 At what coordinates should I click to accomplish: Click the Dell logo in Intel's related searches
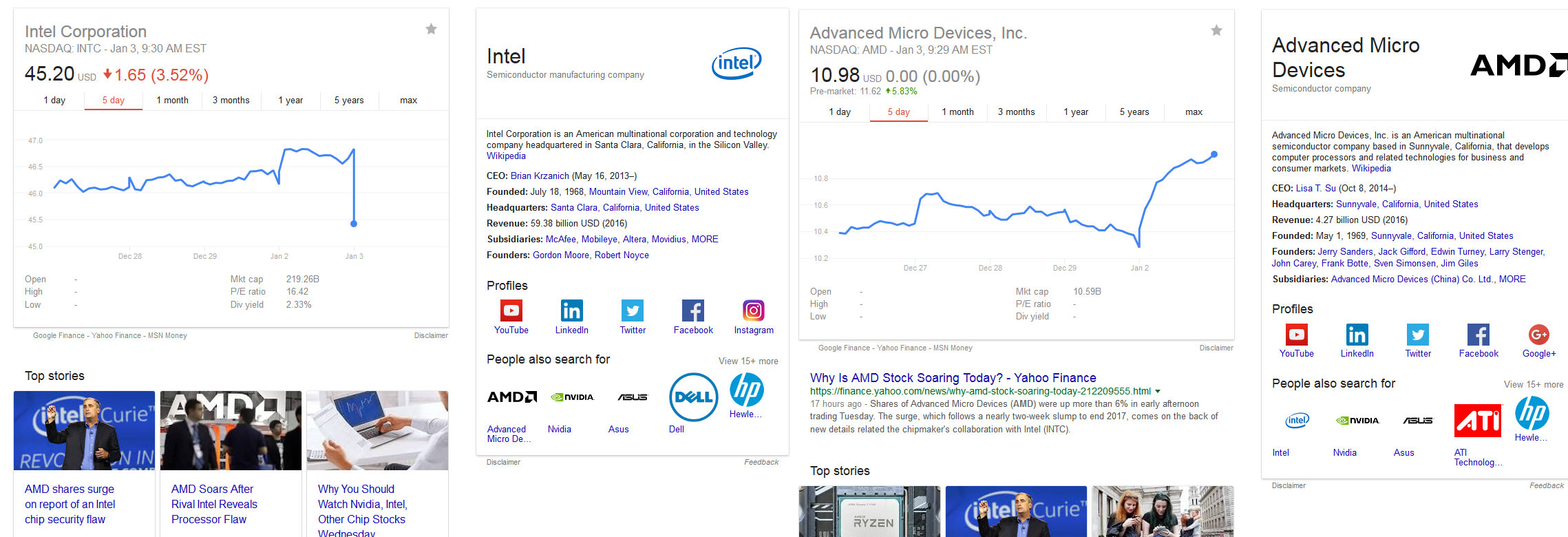click(x=693, y=397)
